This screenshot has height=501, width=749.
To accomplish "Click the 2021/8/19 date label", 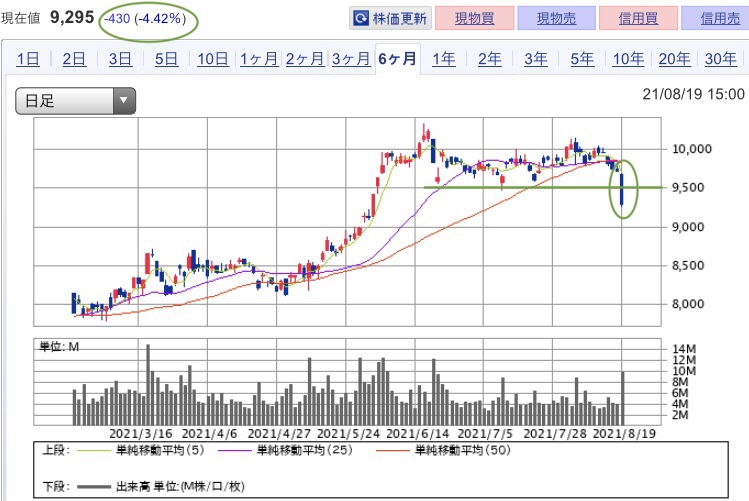I will 624,434.
